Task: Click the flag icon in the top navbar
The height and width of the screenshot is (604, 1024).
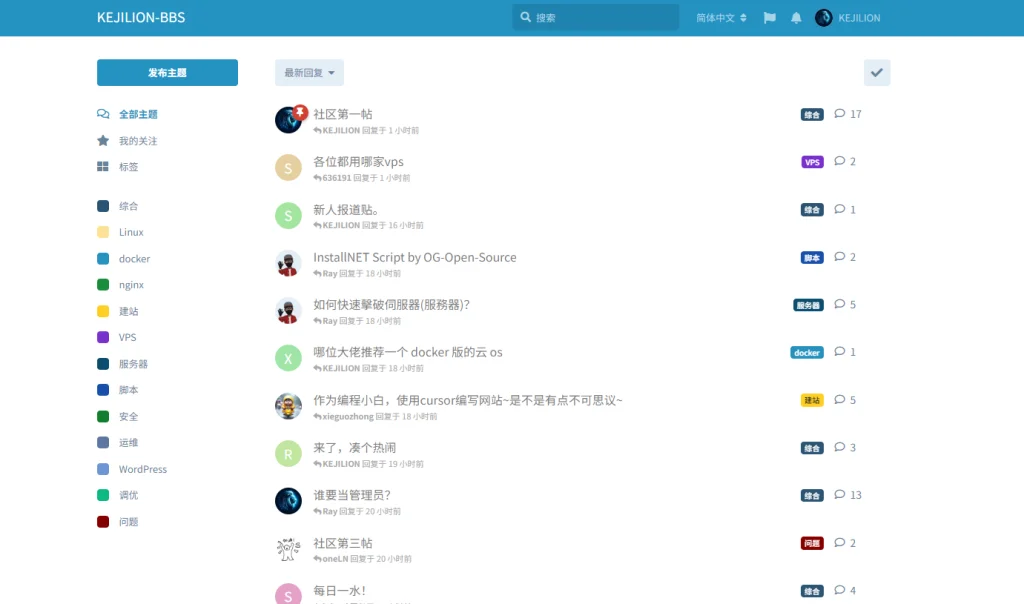Action: pos(769,17)
